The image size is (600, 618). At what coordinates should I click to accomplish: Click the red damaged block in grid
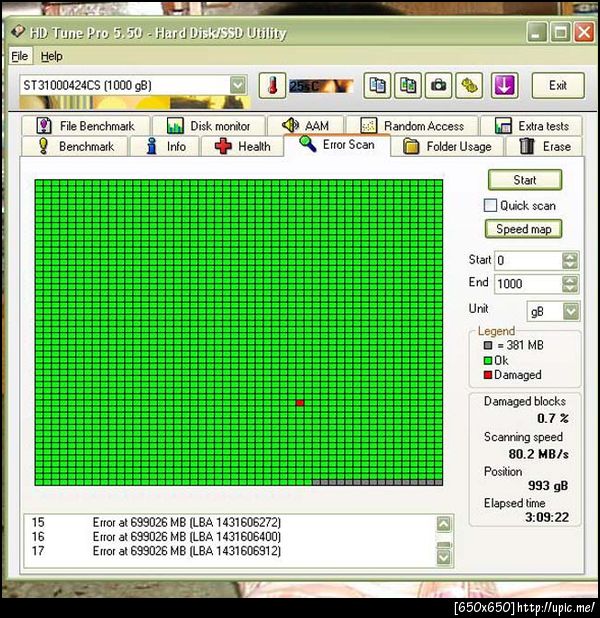tap(300, 403)
